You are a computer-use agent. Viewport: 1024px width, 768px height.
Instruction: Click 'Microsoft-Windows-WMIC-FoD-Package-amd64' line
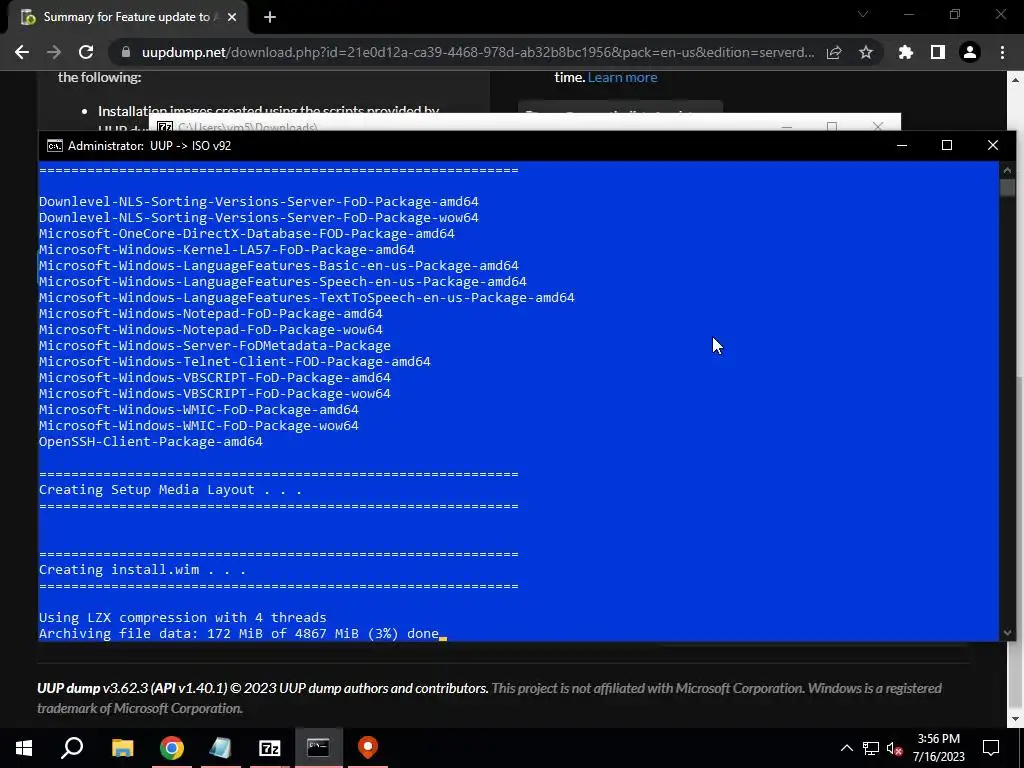click(x=199, y=410)
